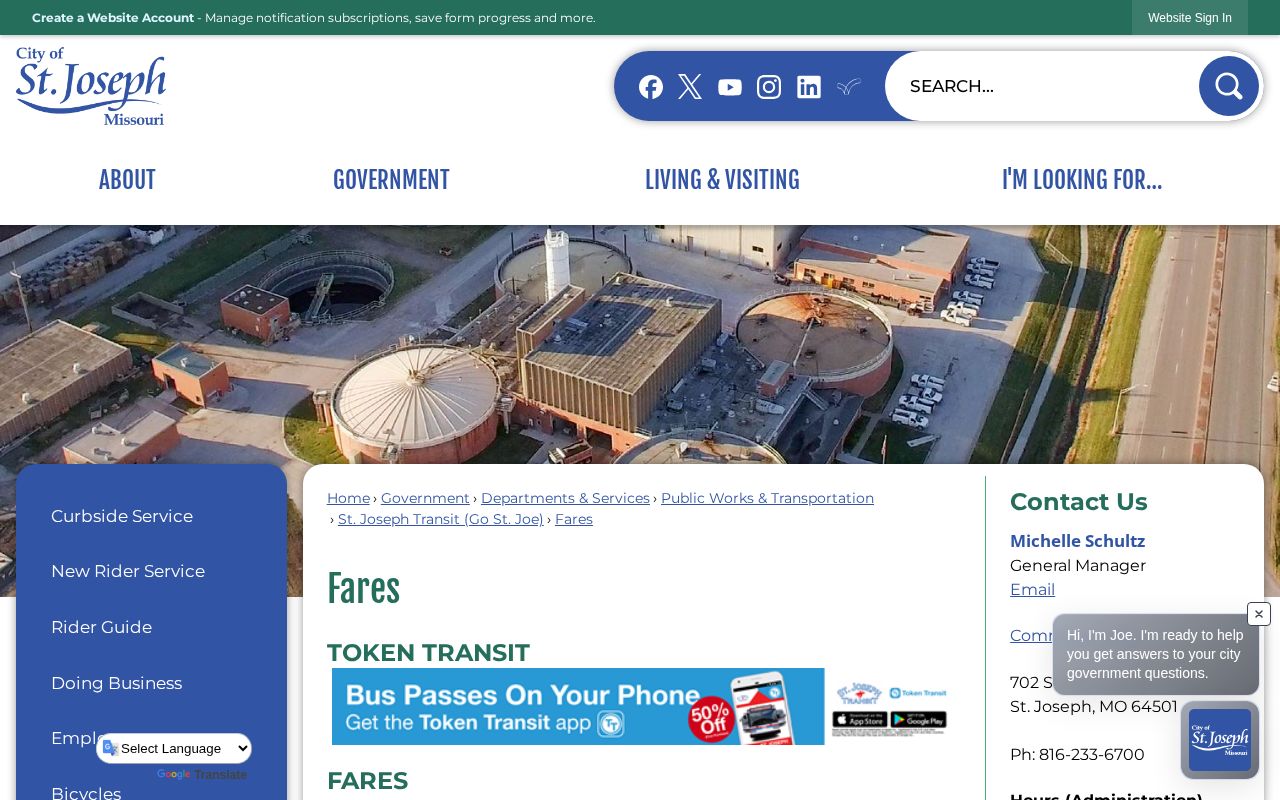
Task: Open the Living & Visiting menu
Action: (722, 180)
